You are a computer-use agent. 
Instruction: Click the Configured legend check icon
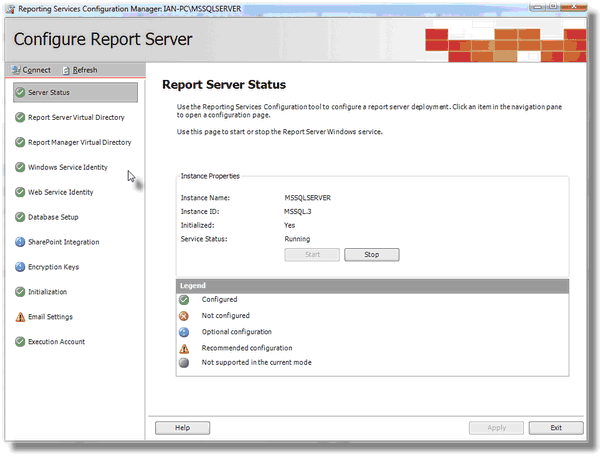tap(184, 300)
